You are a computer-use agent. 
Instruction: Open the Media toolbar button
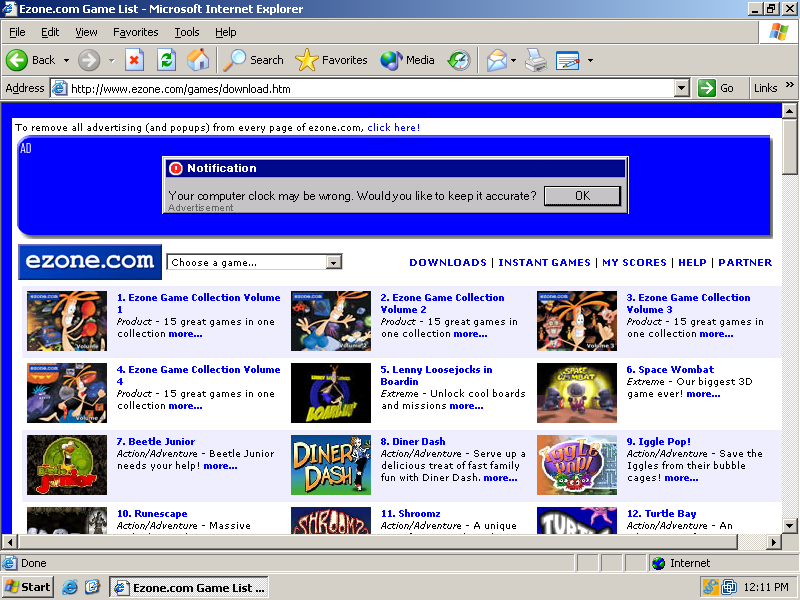[x=407, y=60]
